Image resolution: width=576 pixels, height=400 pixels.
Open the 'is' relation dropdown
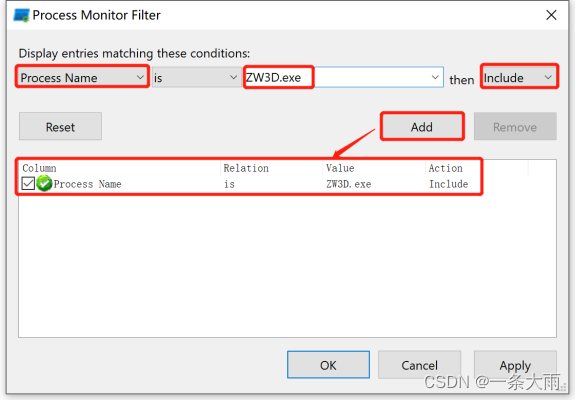pyautogui.click(x=196, y=78)
